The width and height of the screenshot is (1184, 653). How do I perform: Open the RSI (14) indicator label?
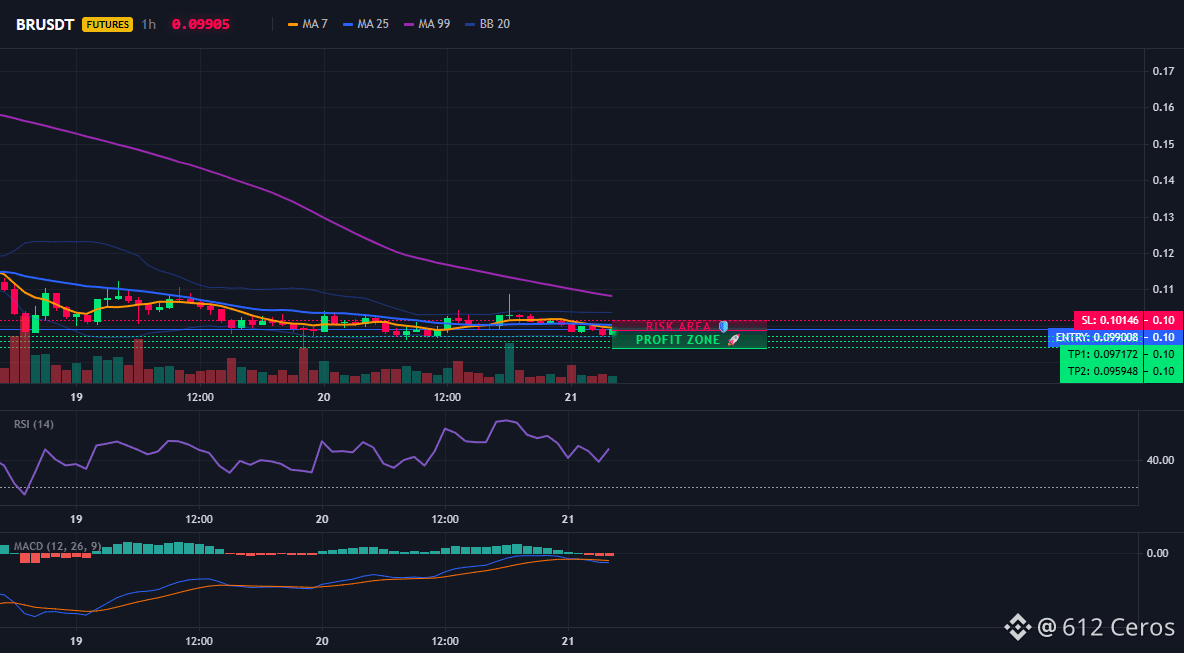34,424
